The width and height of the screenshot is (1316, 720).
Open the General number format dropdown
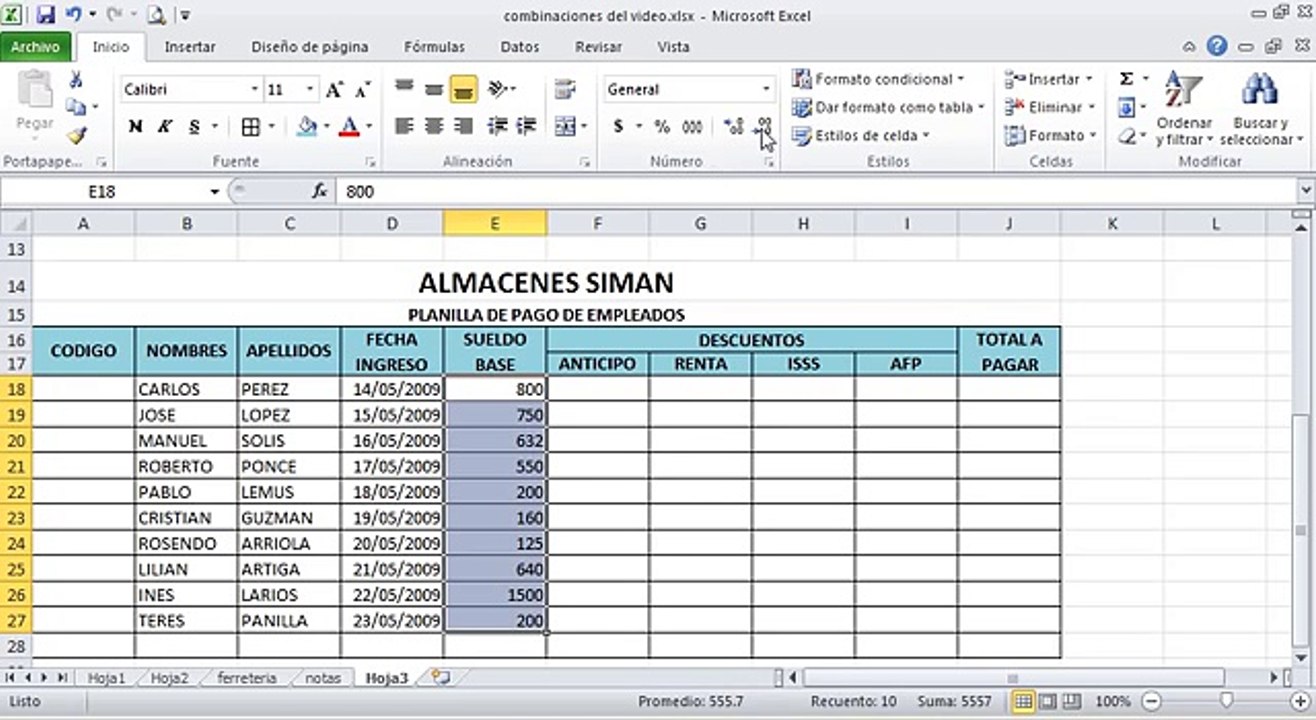pos(766,90)
